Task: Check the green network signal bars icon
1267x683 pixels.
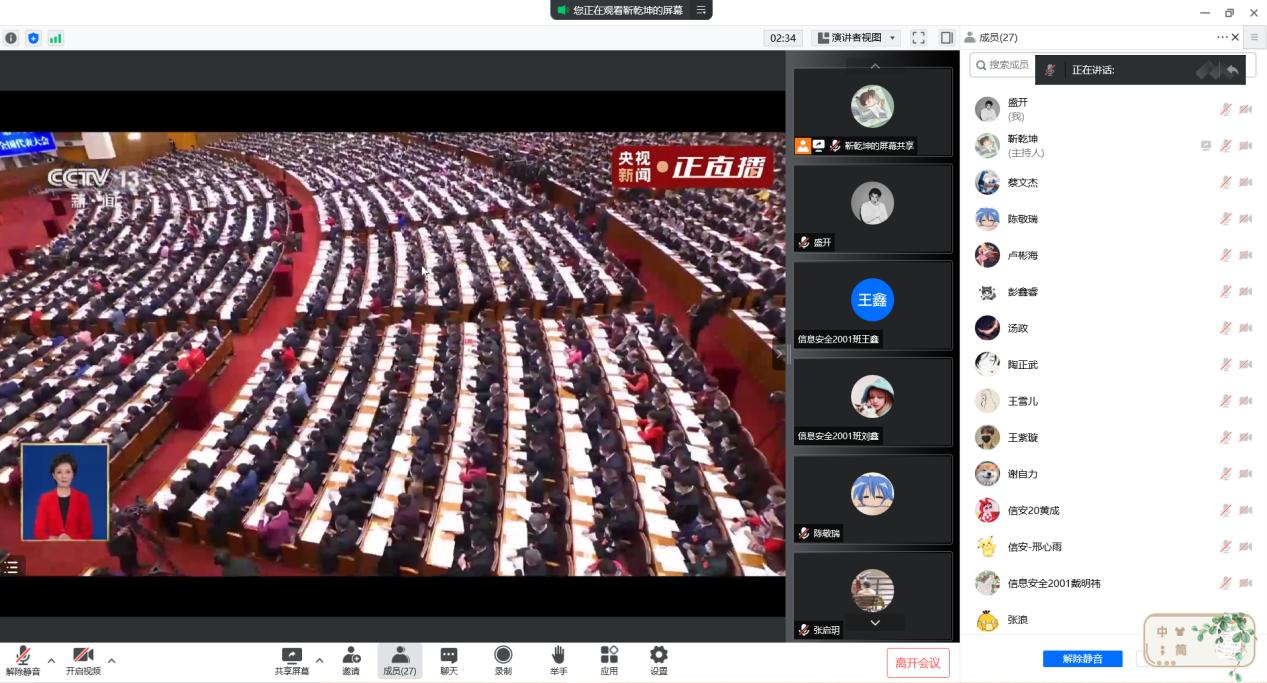Action: click(x=55, y=38)
